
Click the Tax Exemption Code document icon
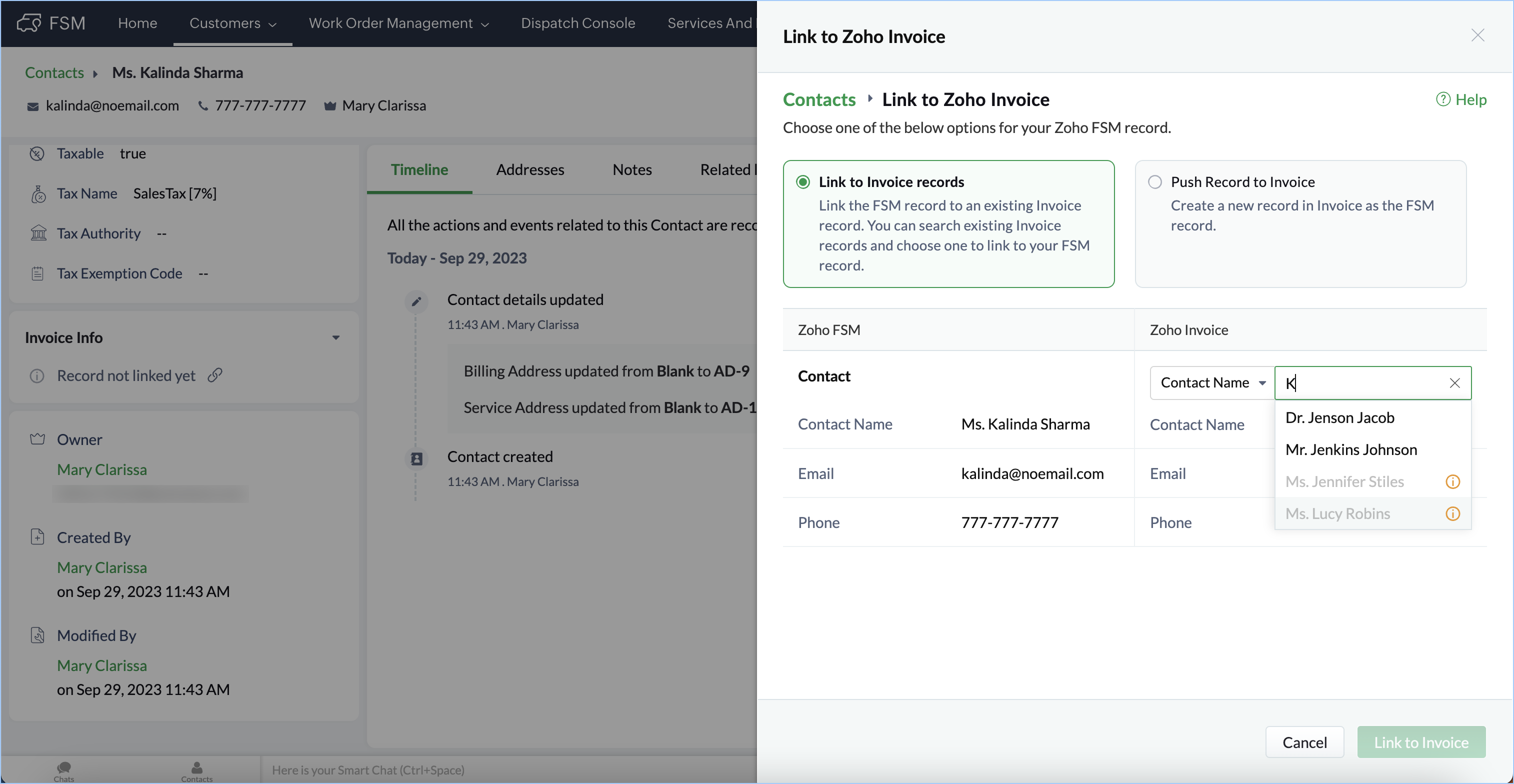point(37,273)
